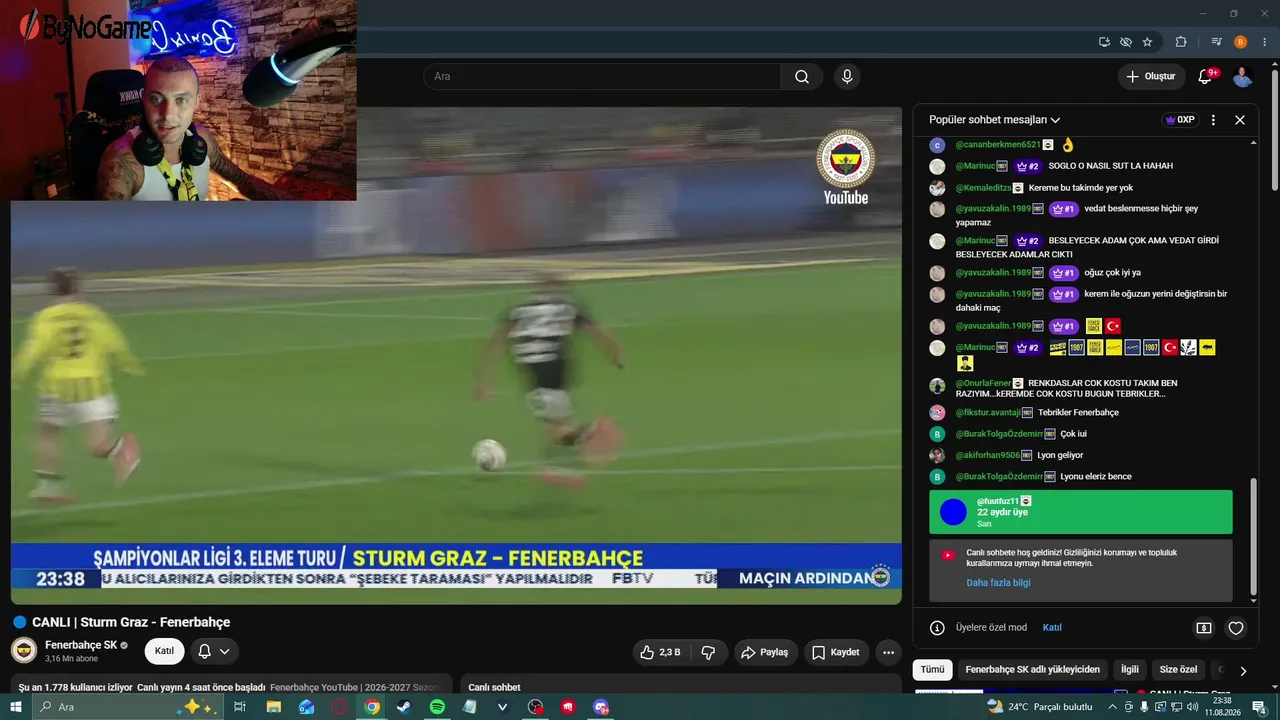Open the YouTube account avatar menu
This screenshot has height=720, width=1280.
pos(1243,77)
